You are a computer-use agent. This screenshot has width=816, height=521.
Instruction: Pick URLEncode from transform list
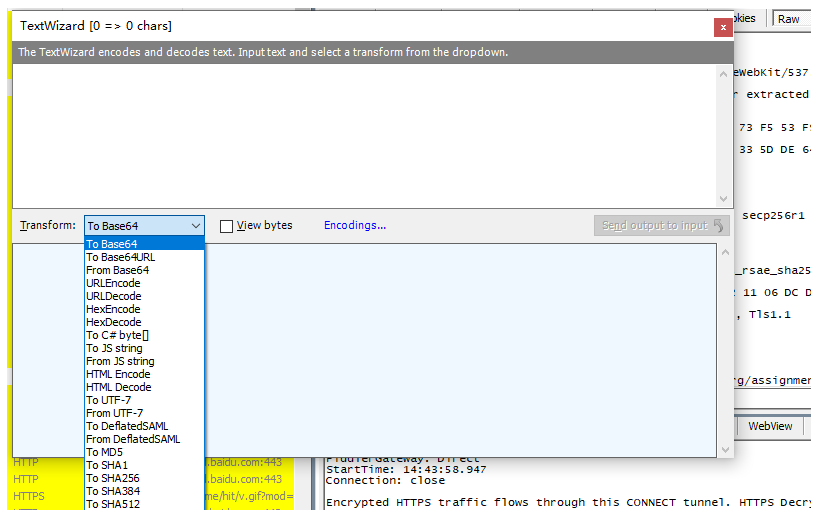[x=144, y=283]
